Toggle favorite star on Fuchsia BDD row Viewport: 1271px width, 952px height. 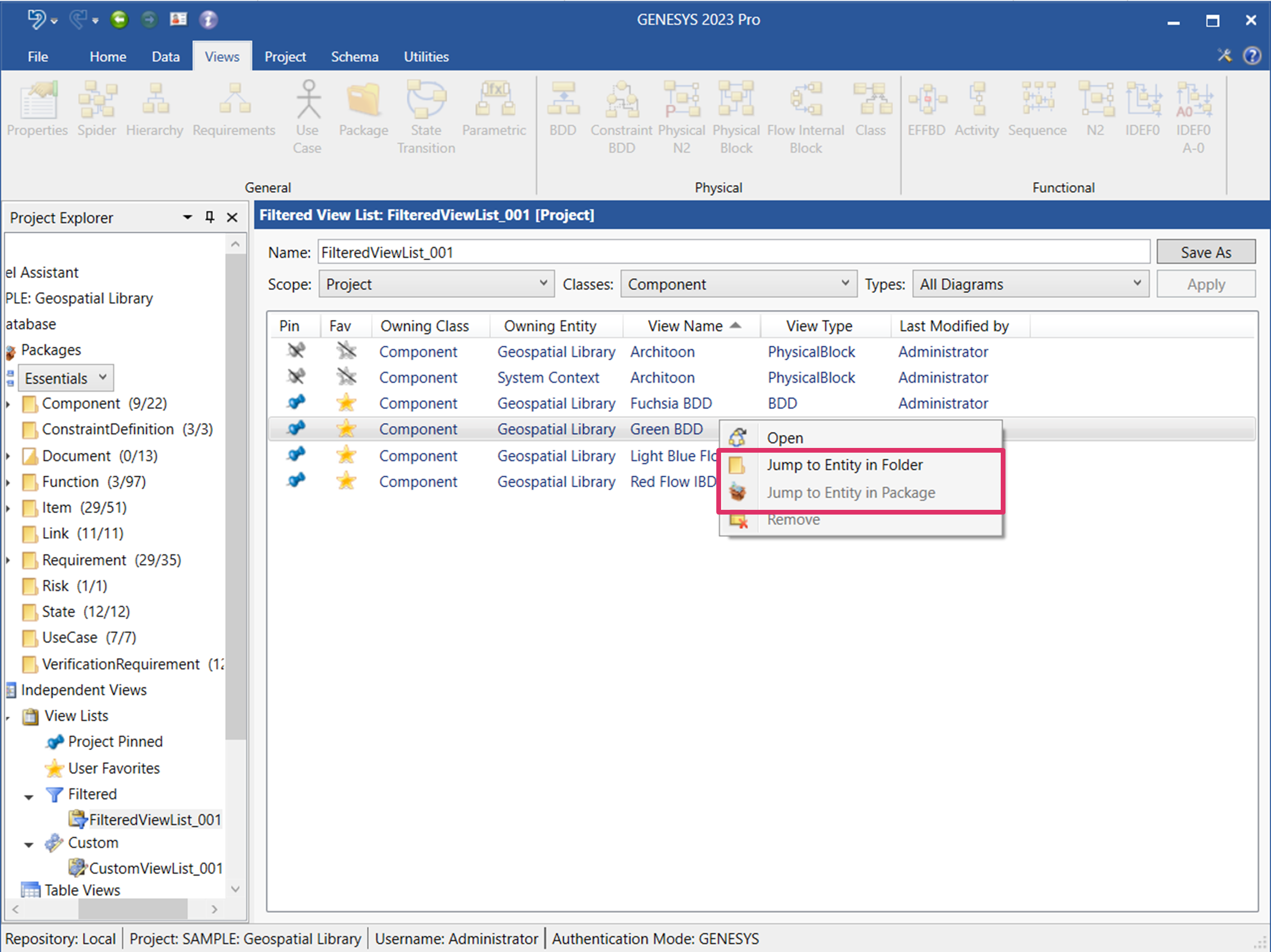[x=346, y=403]
